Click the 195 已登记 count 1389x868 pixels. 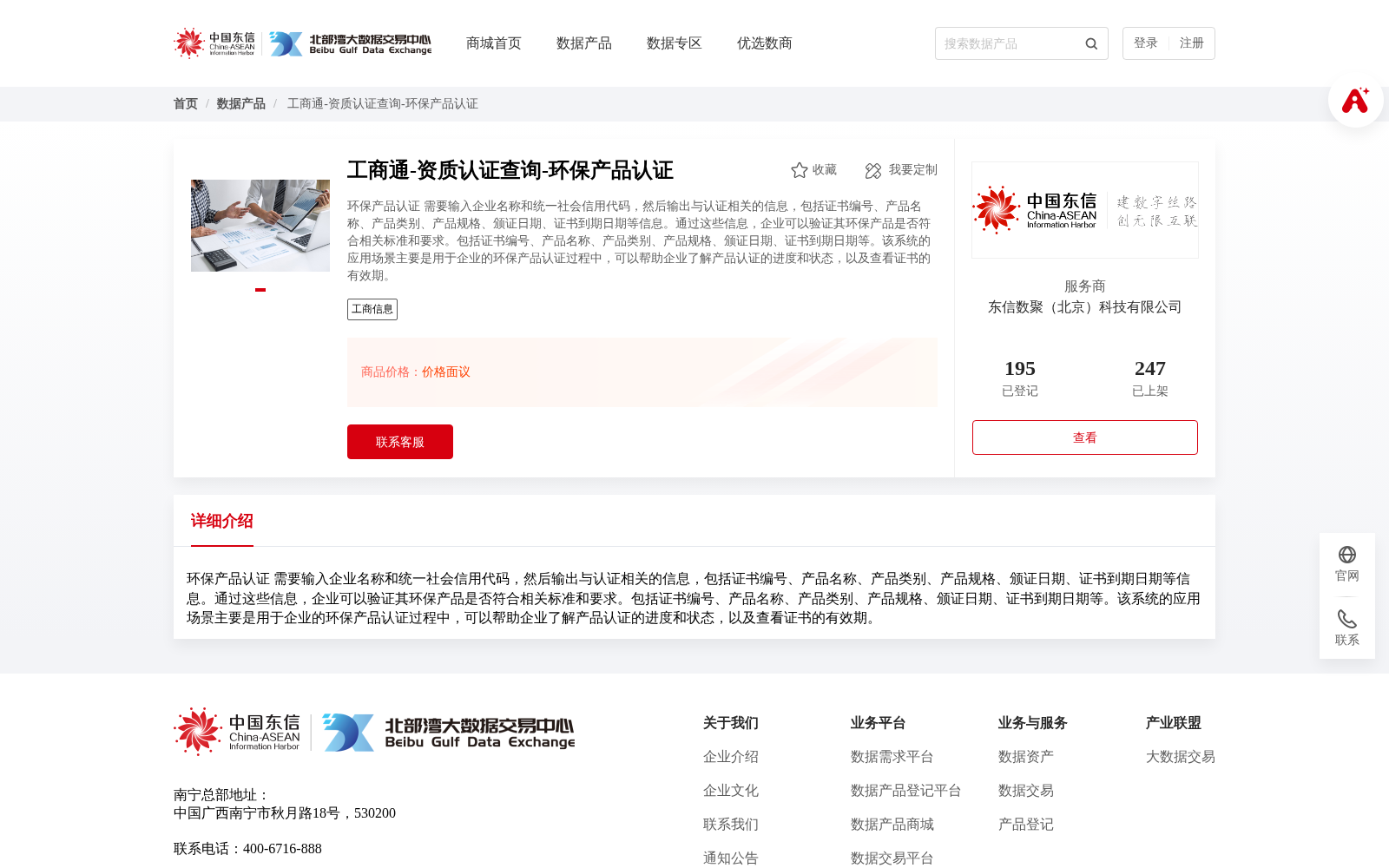coord(1020,378)
